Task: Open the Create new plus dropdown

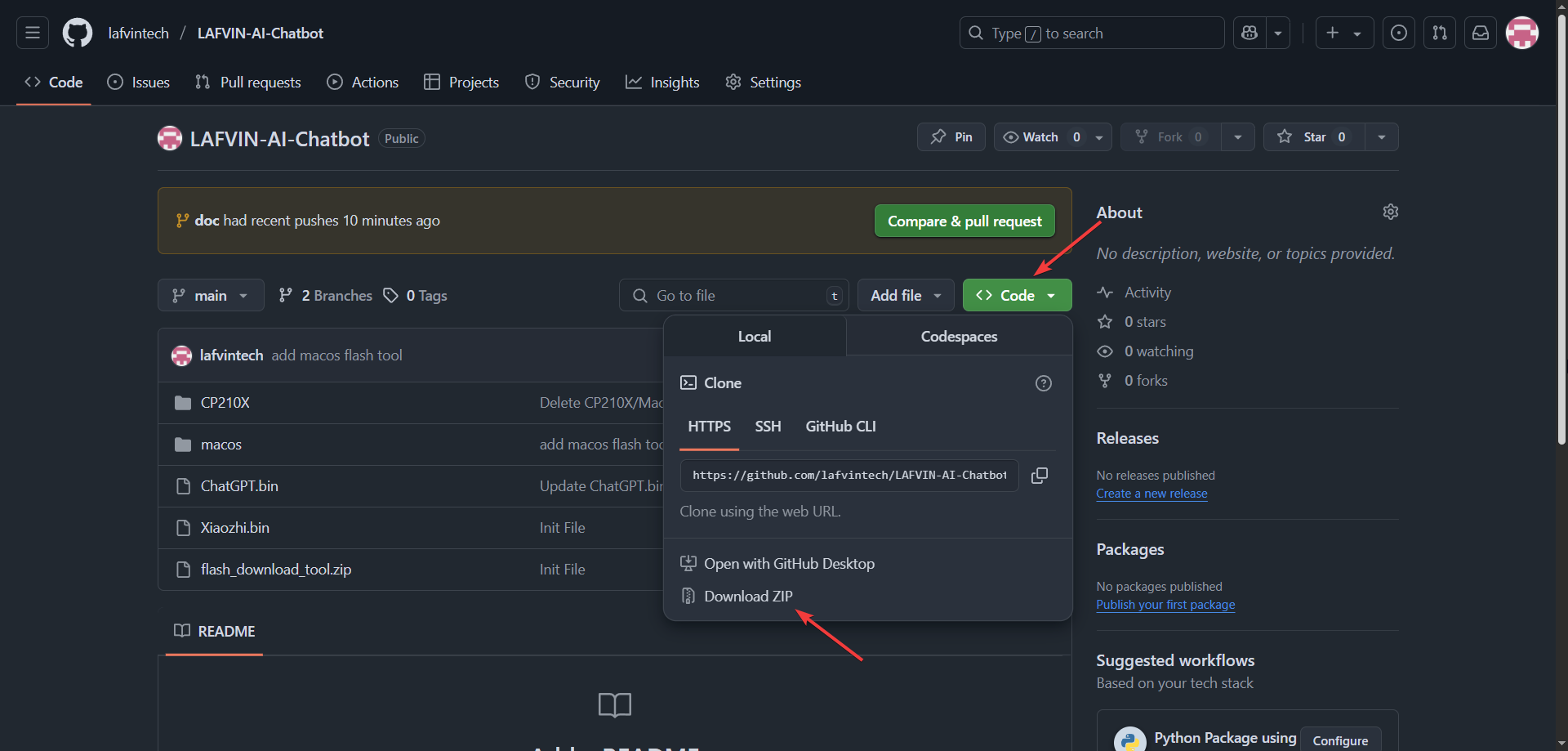Action: tap(1344, 33)
